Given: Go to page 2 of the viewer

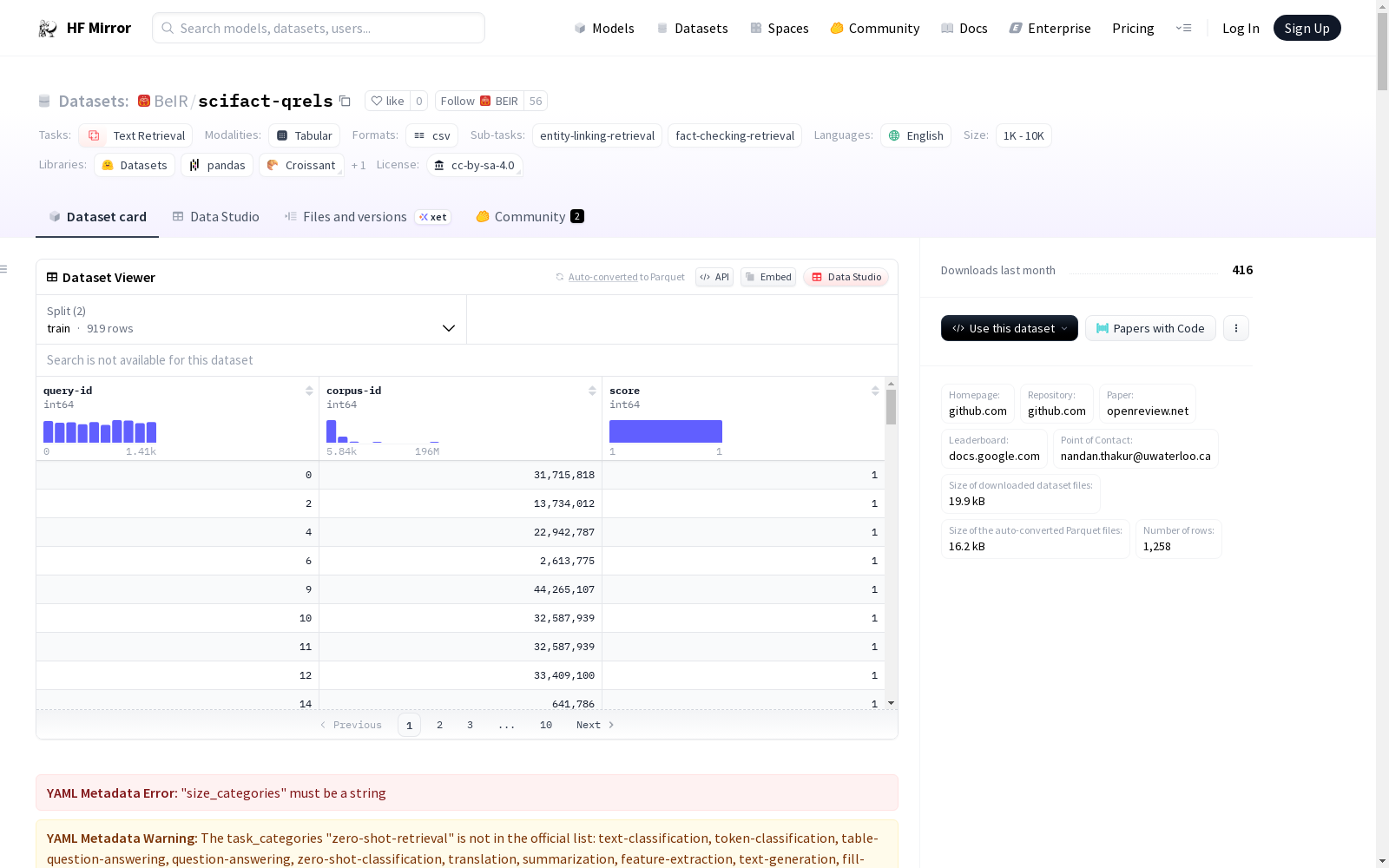Looking at the screenshot, I should (439, 725).
